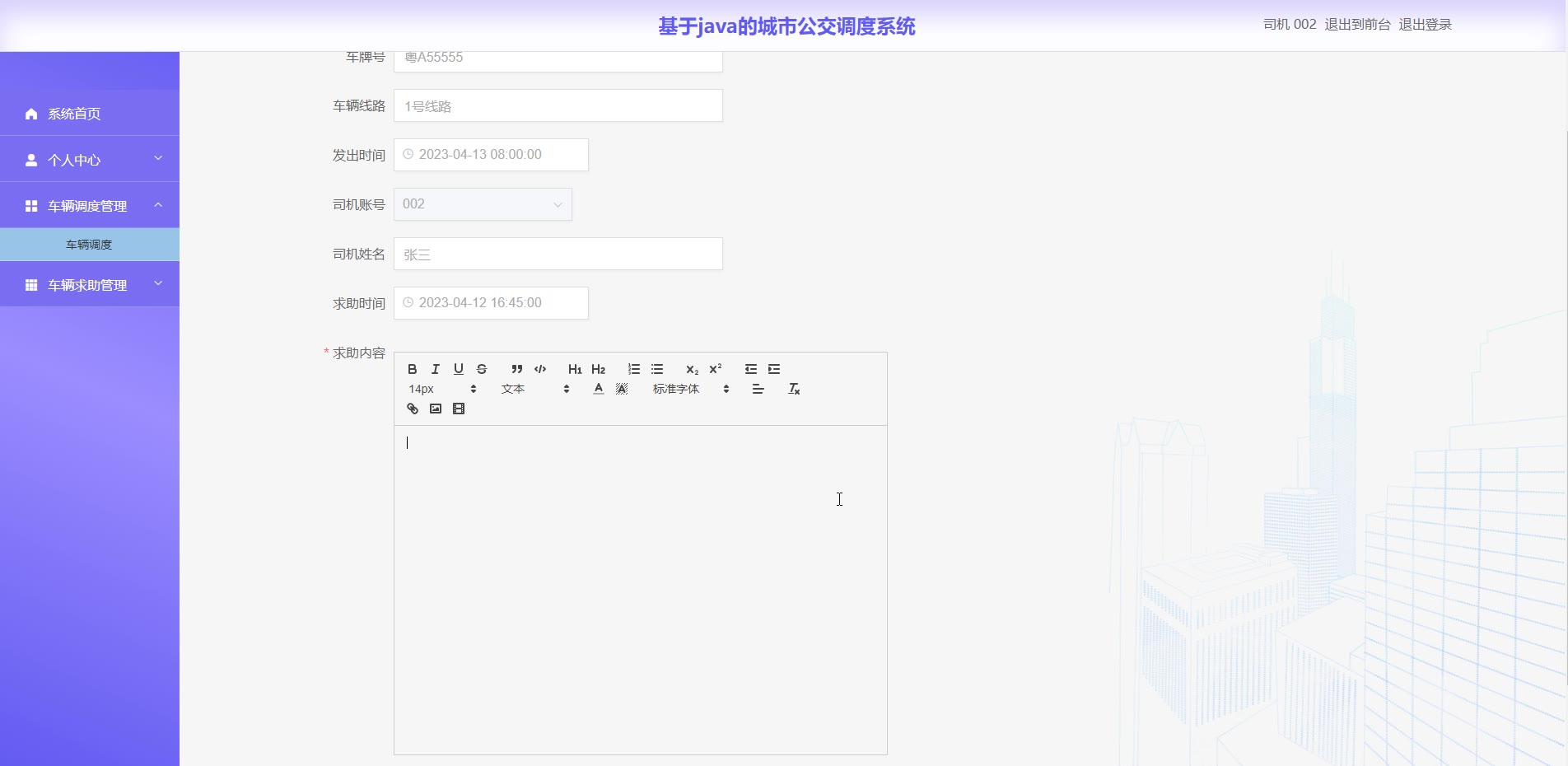This screenshot has width=1568, height=766.
Task: Apply strikethrough formatting
Action: [x=482, y=369]
